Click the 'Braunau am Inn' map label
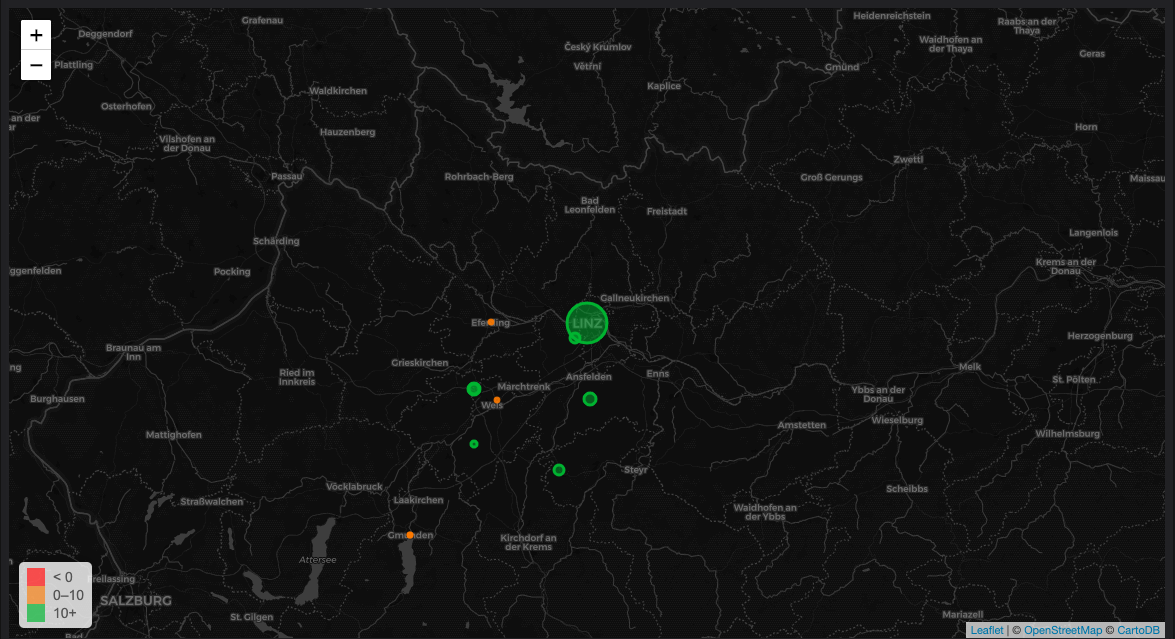Image resolution: width=1175 pixels, height=639 pixels. tap(133, 352)
